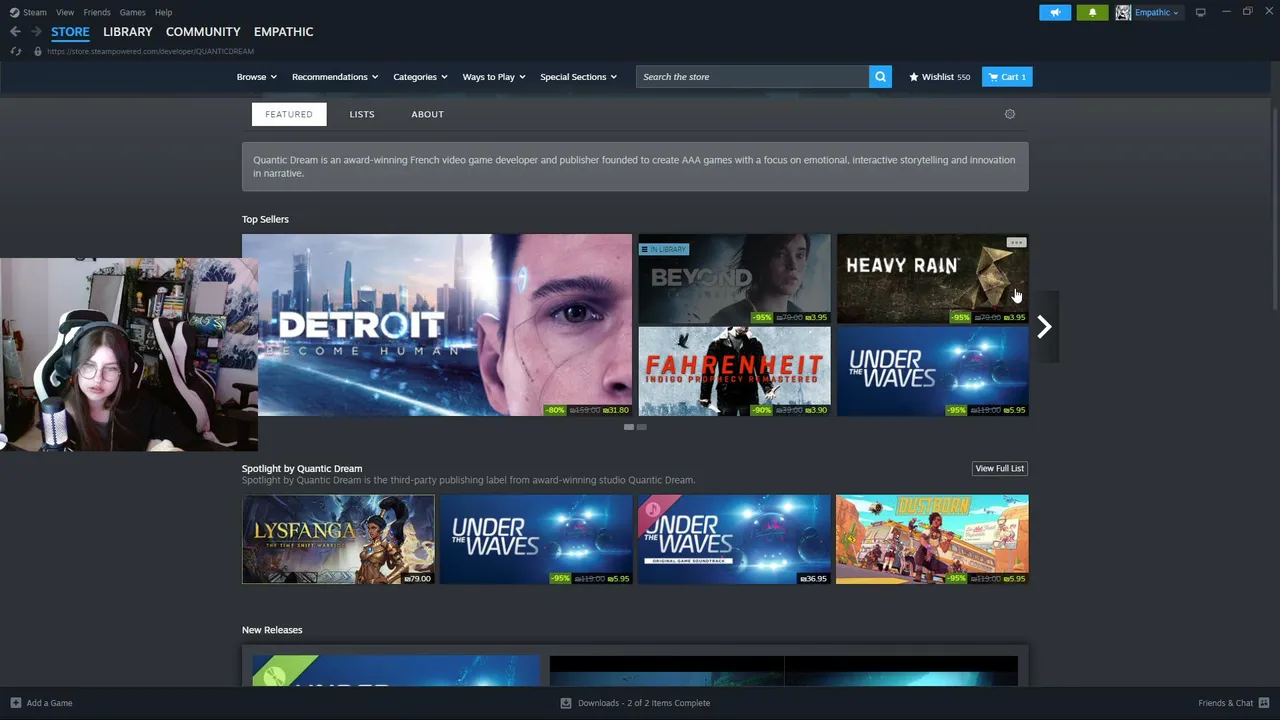Screen dimensions: 1280x720
Task: Open the Friends menu
Action: (x=97, y=12)
